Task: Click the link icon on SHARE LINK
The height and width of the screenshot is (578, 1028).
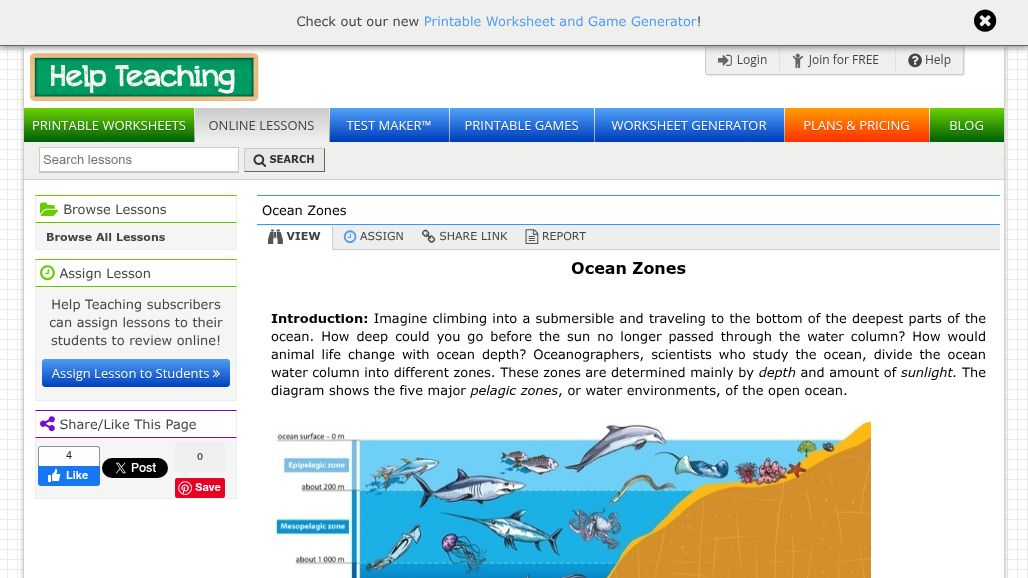Action: coord(427,236)
